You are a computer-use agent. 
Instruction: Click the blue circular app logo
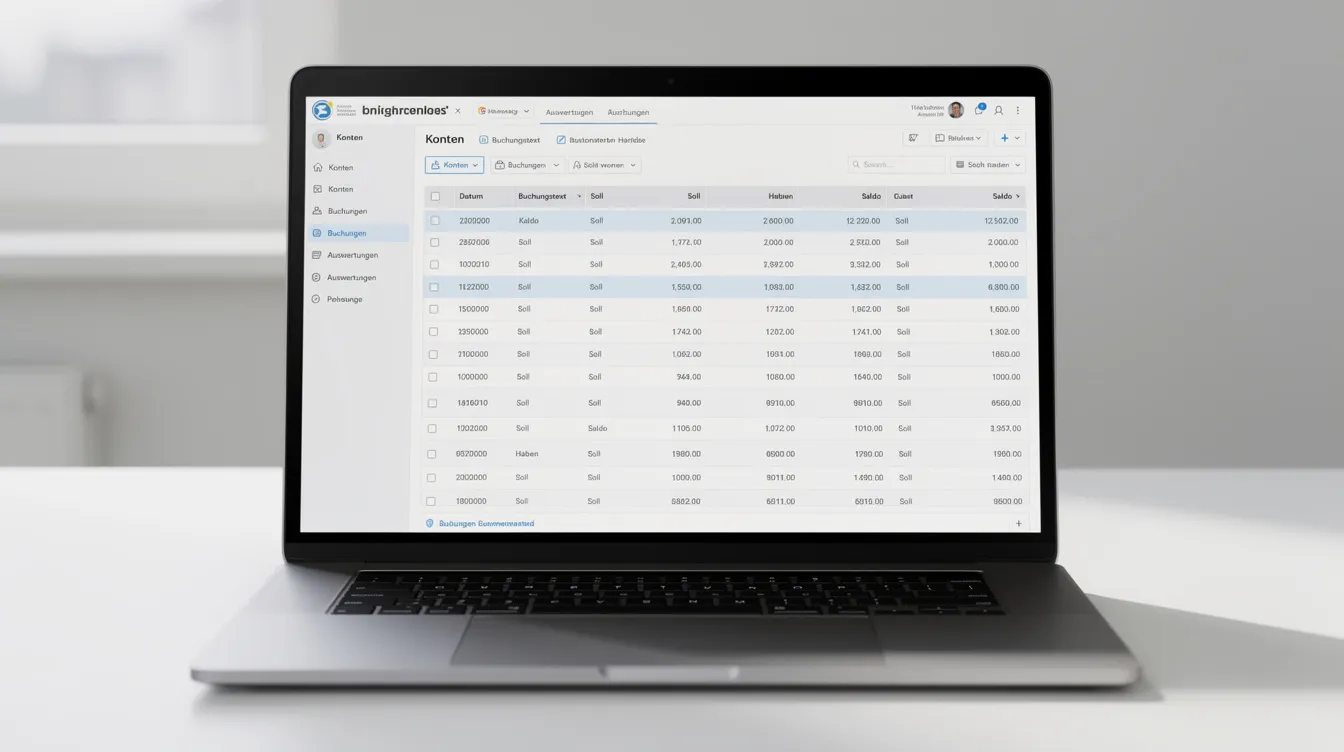pos(321,110)
